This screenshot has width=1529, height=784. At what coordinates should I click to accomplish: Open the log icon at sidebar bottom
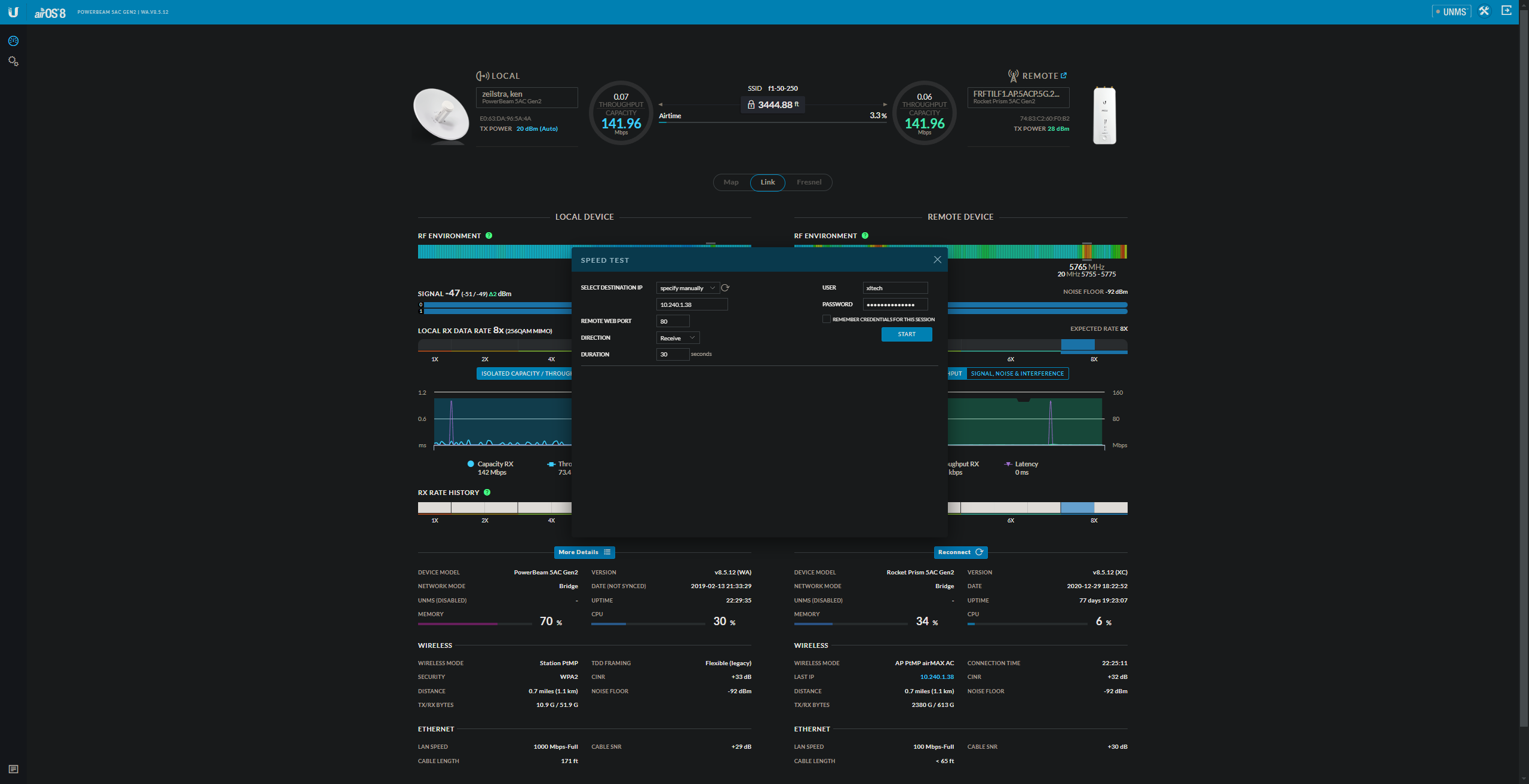13,769
